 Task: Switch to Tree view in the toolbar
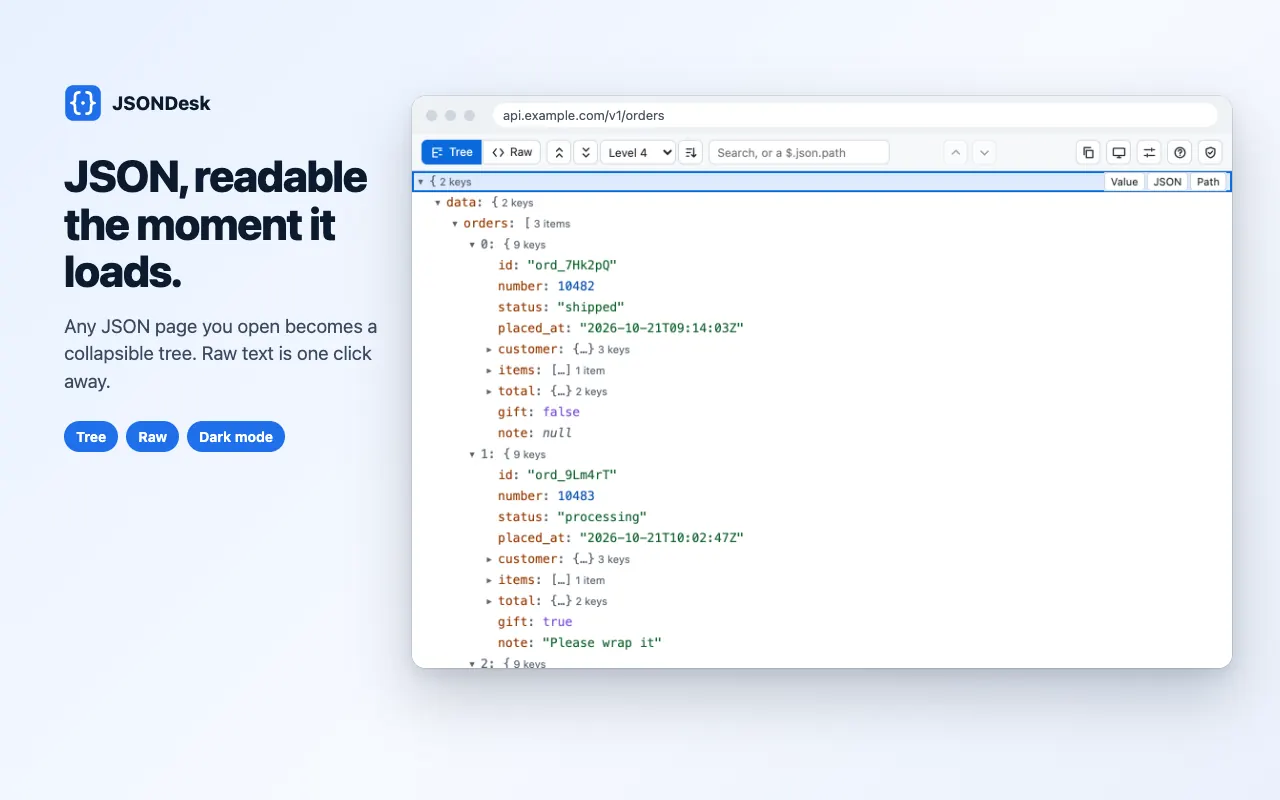[451, 152]
